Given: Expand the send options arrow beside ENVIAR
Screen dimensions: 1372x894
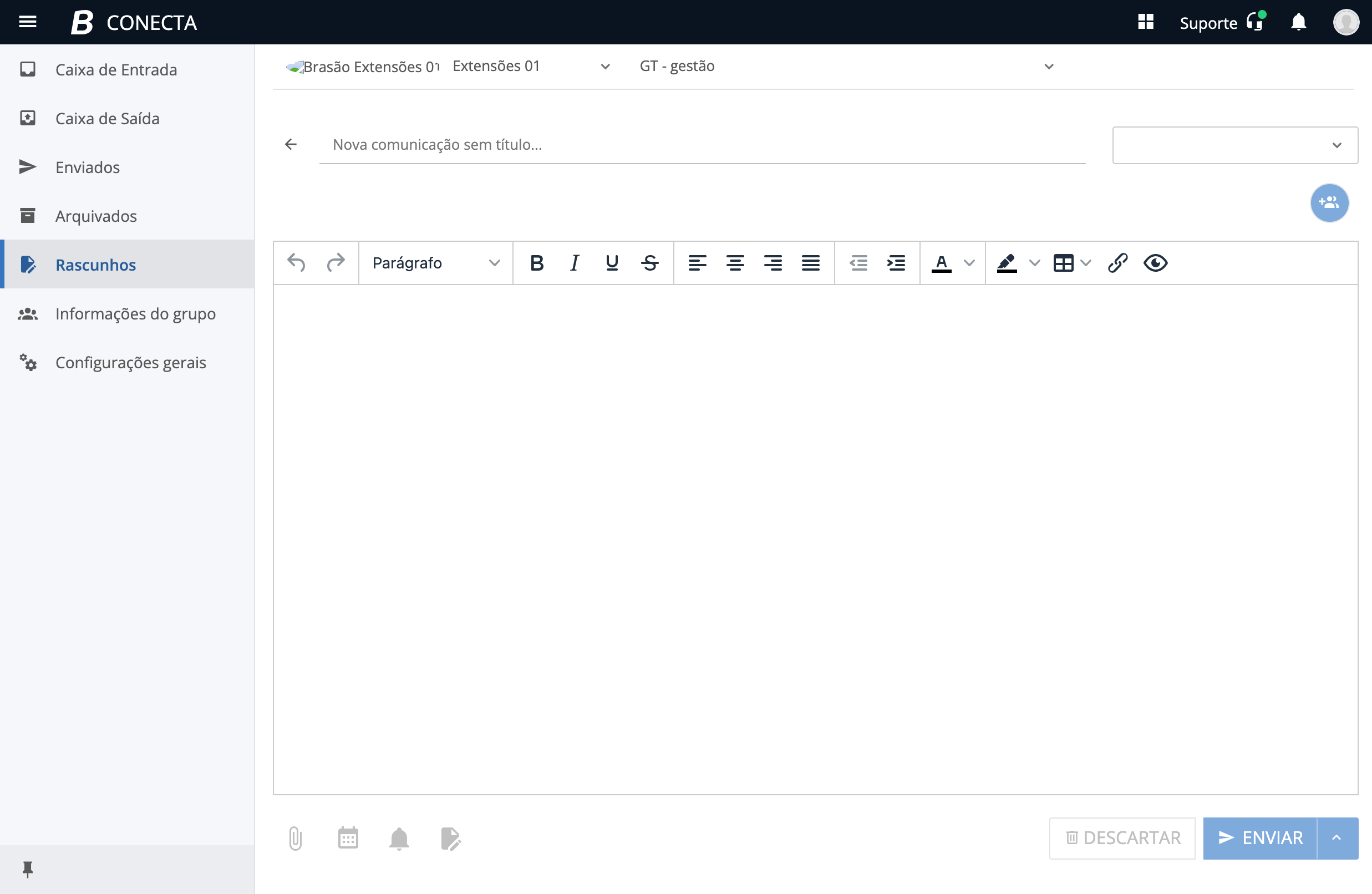Looking at the screenshot, I should tap(1337, 838).
